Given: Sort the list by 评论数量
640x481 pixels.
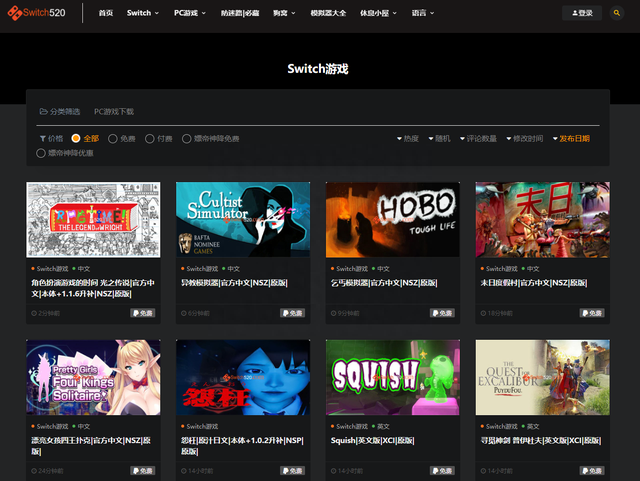Looking at the screenshot, I should tap(478, 139).
